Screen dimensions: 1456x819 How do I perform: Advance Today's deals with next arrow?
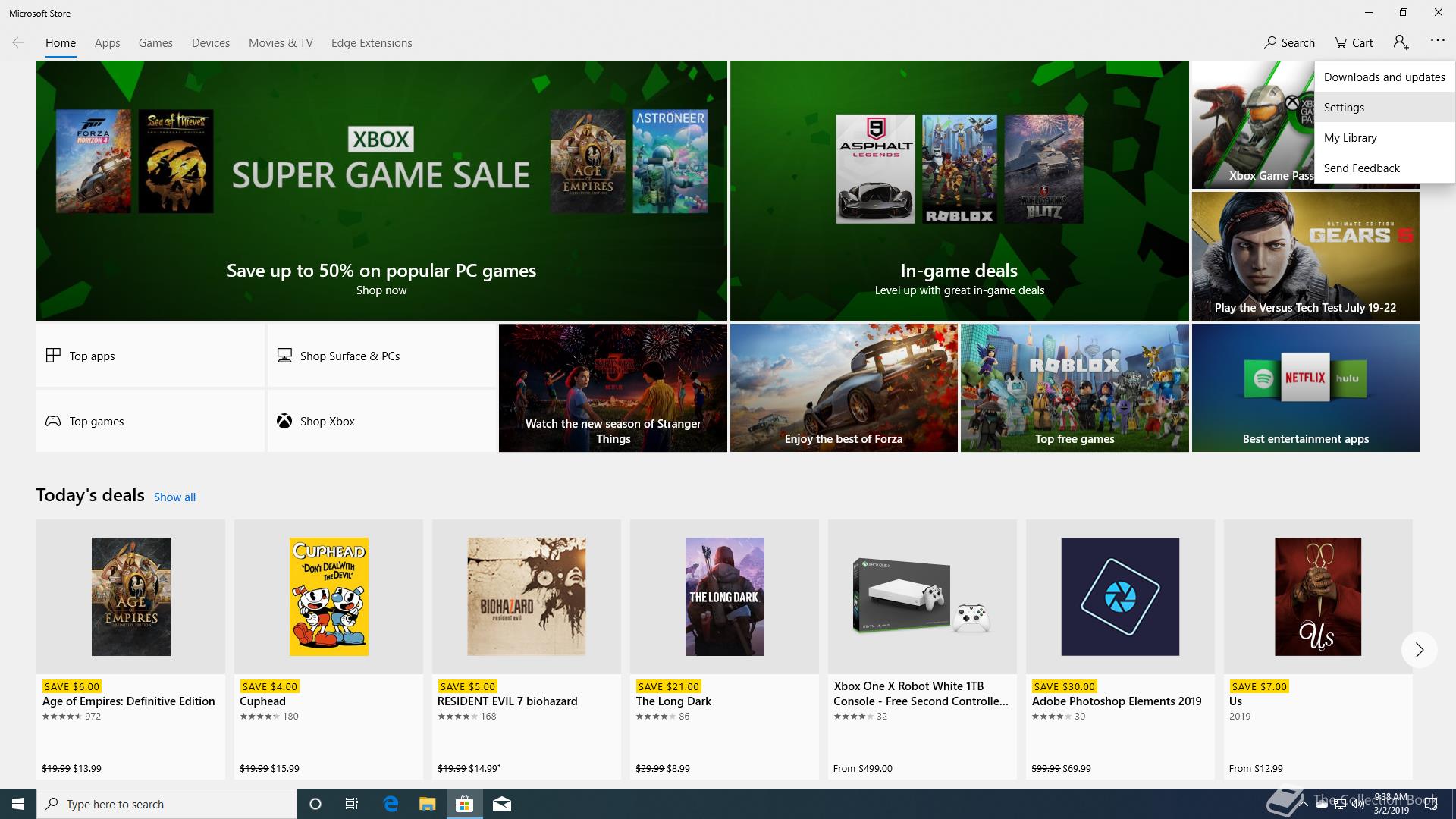click(x=1419, y=650)
